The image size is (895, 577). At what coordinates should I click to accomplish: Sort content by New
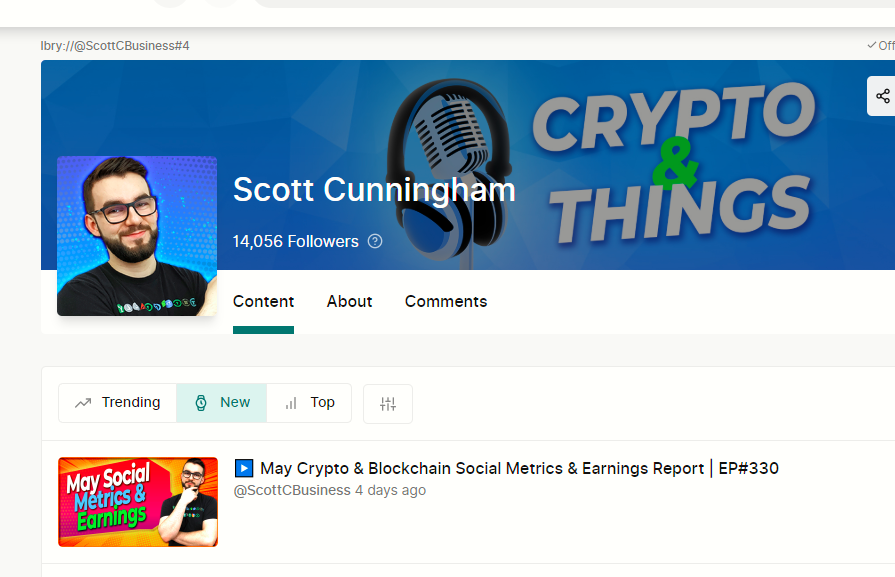pyautogui.click(x=221, y=403)
